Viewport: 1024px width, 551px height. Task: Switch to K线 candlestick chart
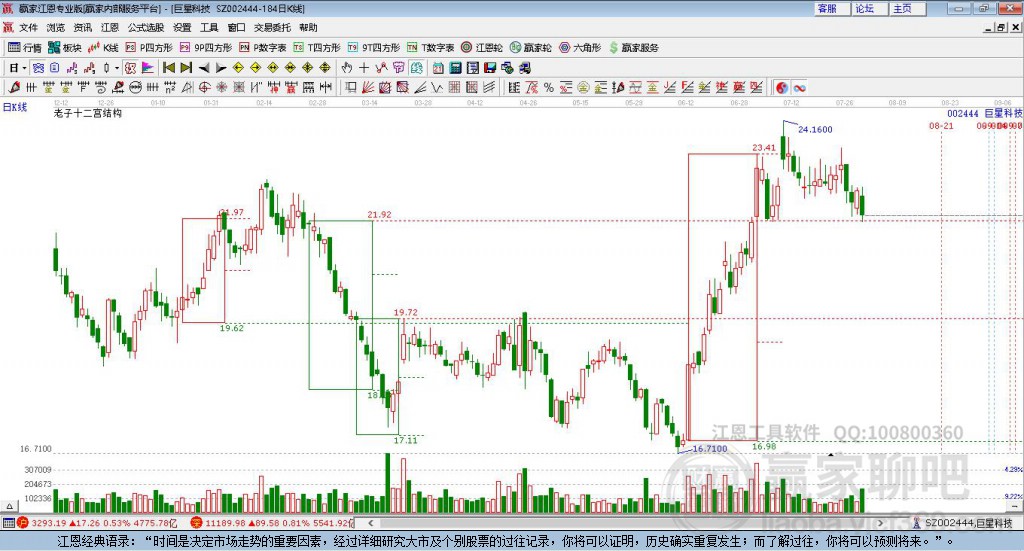click(x=103, y=48)
